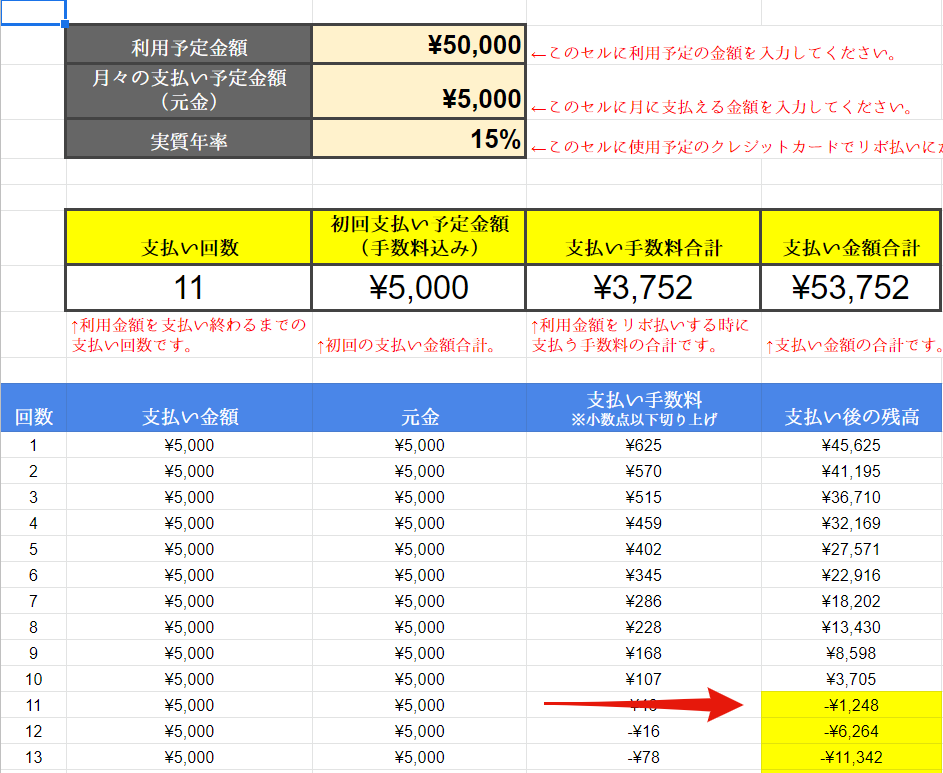
Task: Click the fee cell ¥286
Action: (644, 601)
